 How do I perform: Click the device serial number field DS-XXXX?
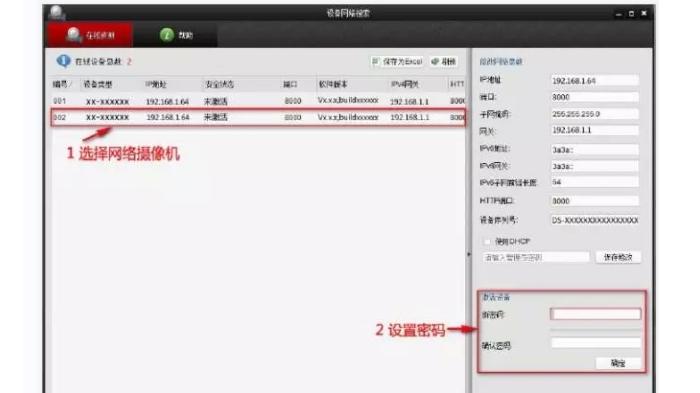(594, 220)
